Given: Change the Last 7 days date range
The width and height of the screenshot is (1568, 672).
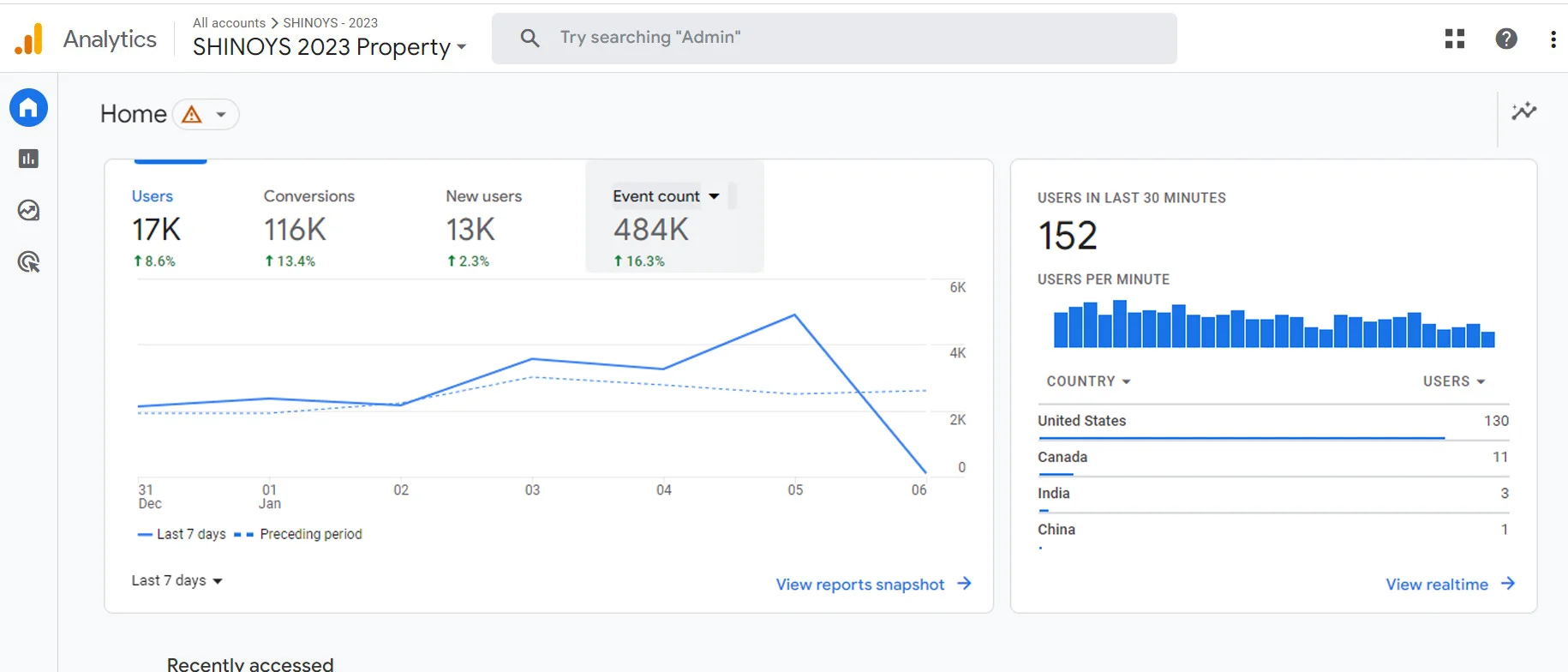Looking at the screenshot, I should pos(177,580).
